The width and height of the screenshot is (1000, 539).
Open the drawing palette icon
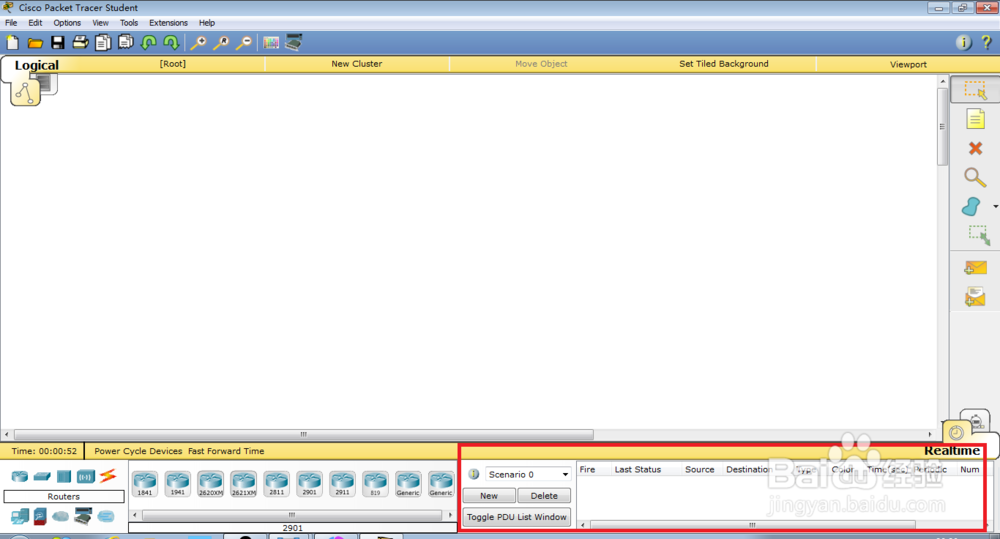pyautogui.click(x=271, y=43)
